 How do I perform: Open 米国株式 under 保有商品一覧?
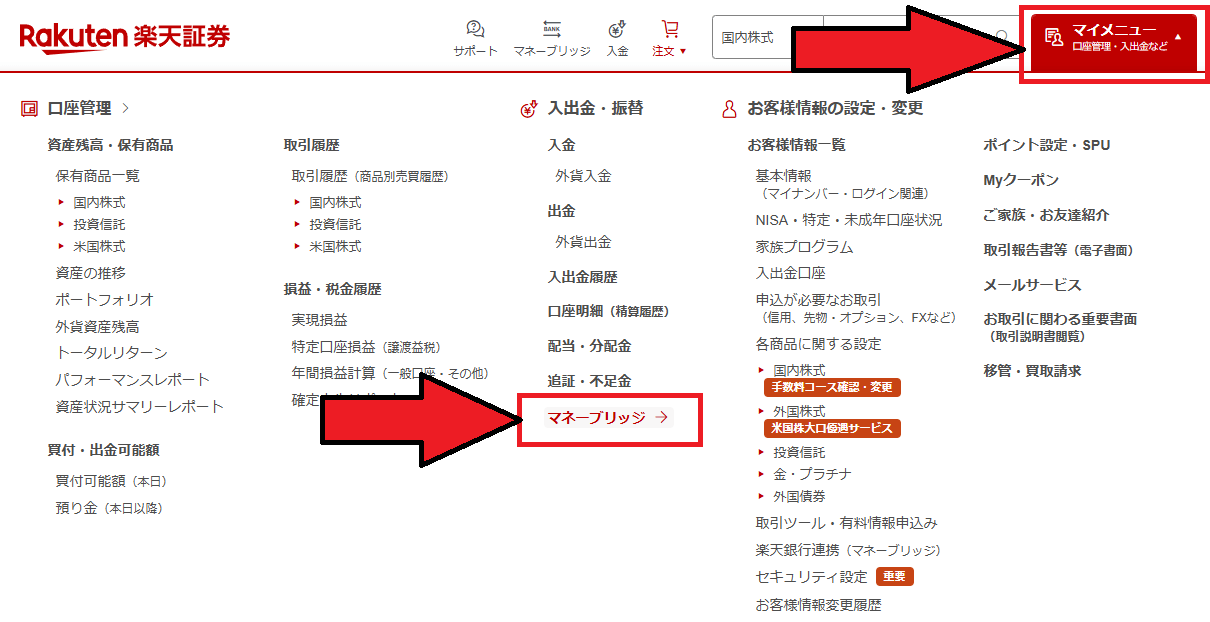tap(99, 246)
